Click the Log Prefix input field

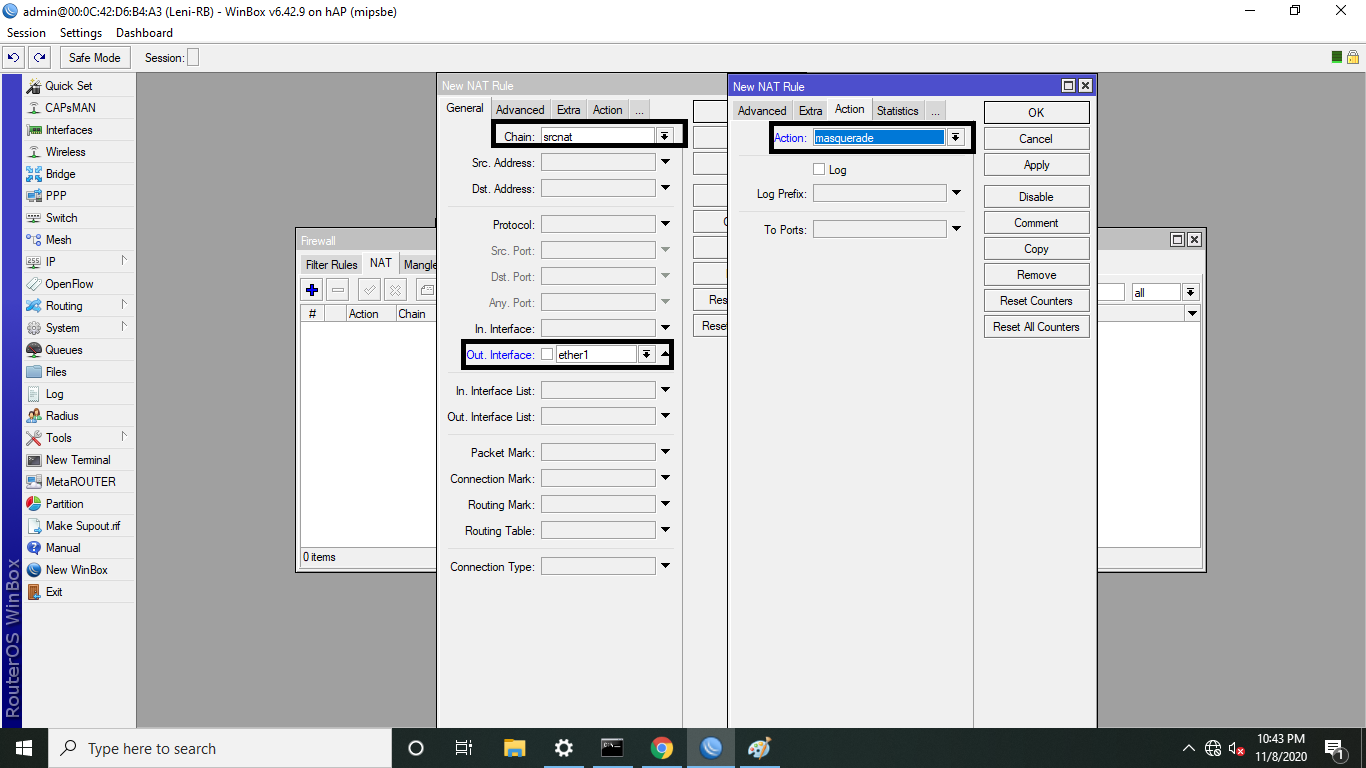click(x=879, y=193)
